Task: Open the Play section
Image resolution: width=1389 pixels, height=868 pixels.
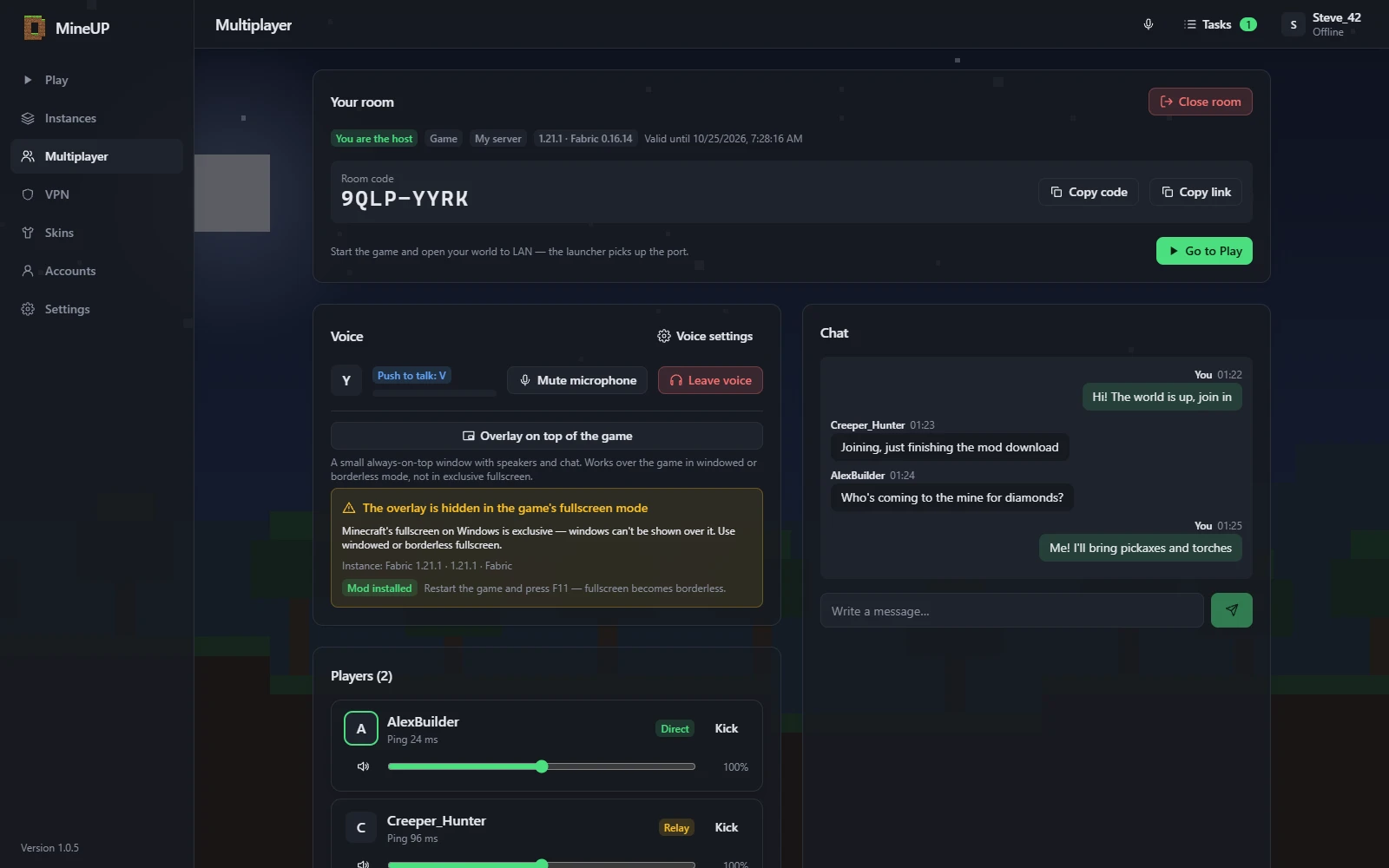Action: [x=96, y=80]
